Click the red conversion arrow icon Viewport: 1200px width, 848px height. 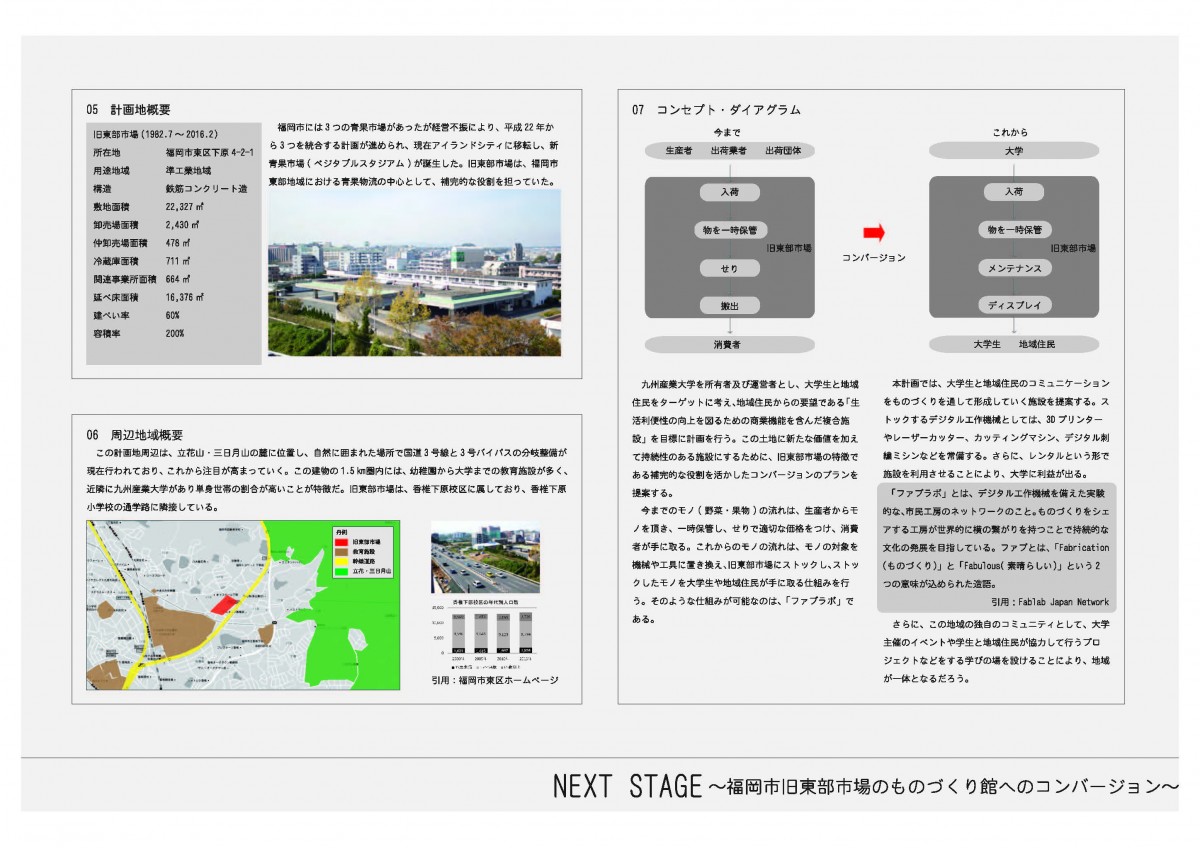point(873,233)
